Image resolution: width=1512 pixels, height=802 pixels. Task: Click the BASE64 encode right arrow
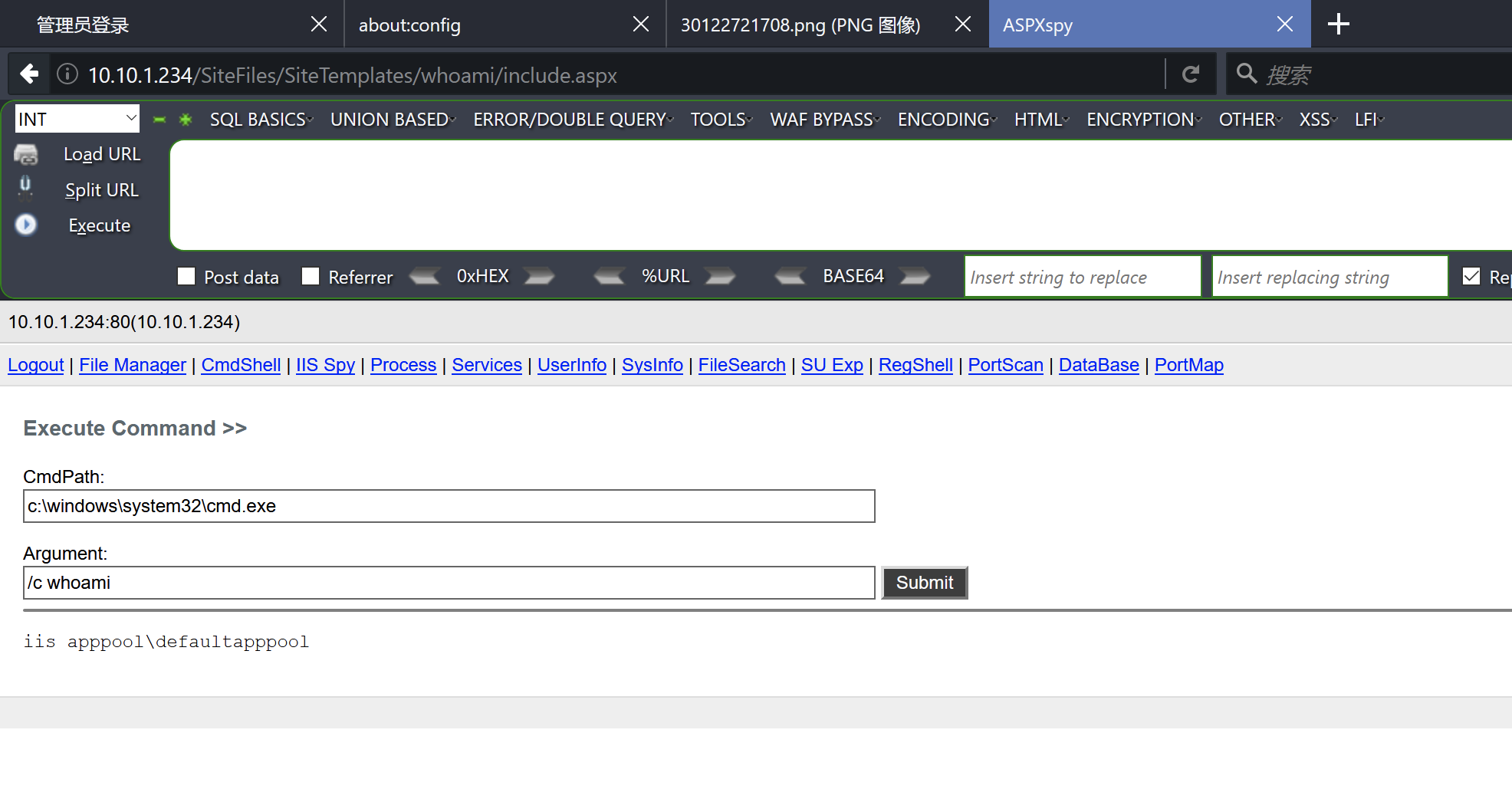click(x=915, y=276)
